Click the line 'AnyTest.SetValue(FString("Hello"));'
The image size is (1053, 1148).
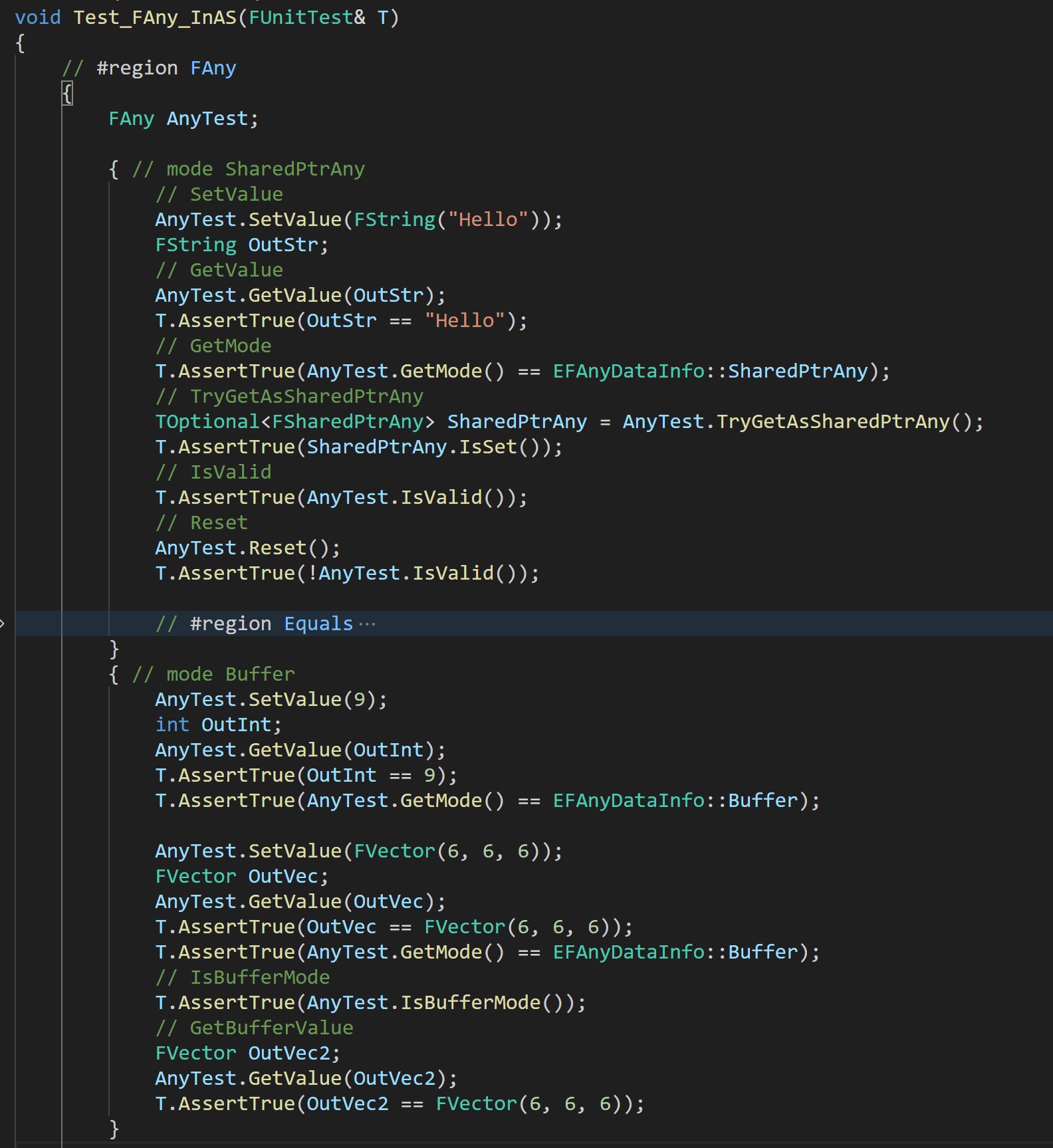[x=359, y=219]
